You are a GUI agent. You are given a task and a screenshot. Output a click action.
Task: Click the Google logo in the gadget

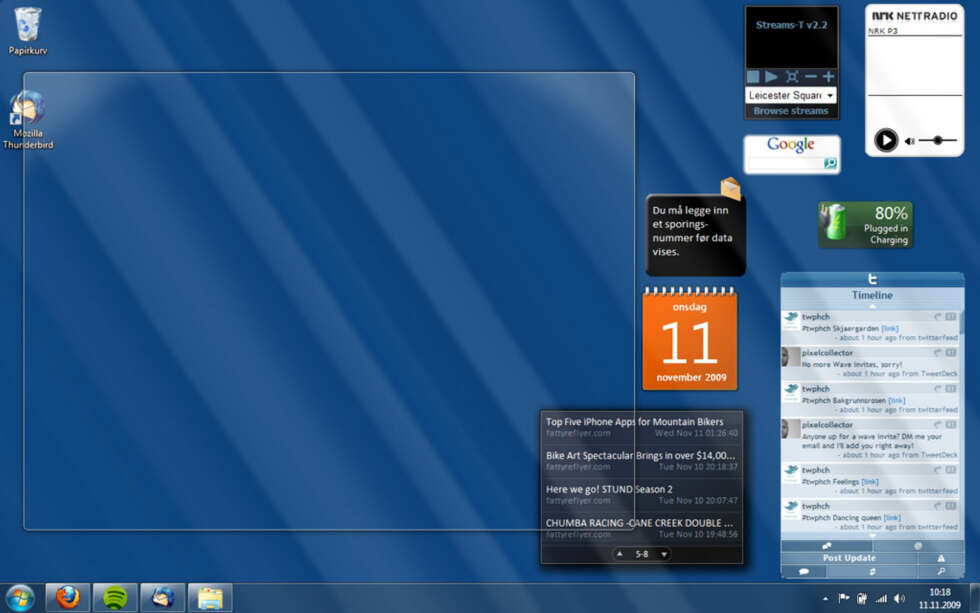[791, 144]
